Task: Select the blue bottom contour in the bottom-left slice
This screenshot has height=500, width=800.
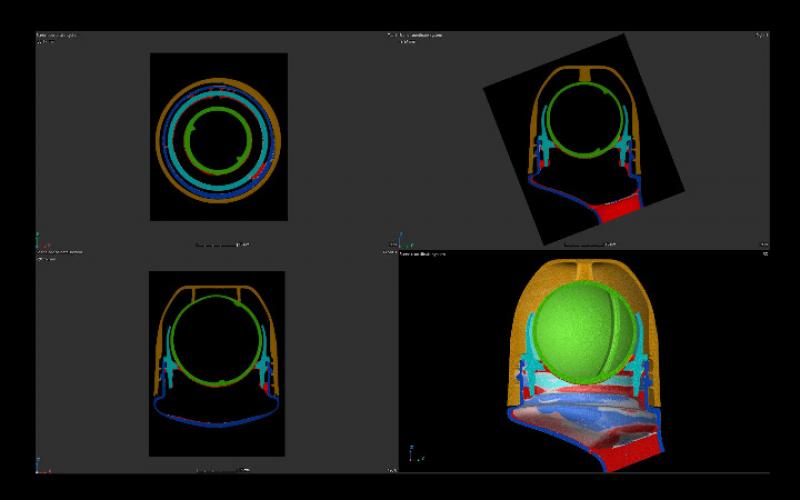Action: tap(217, 419)
